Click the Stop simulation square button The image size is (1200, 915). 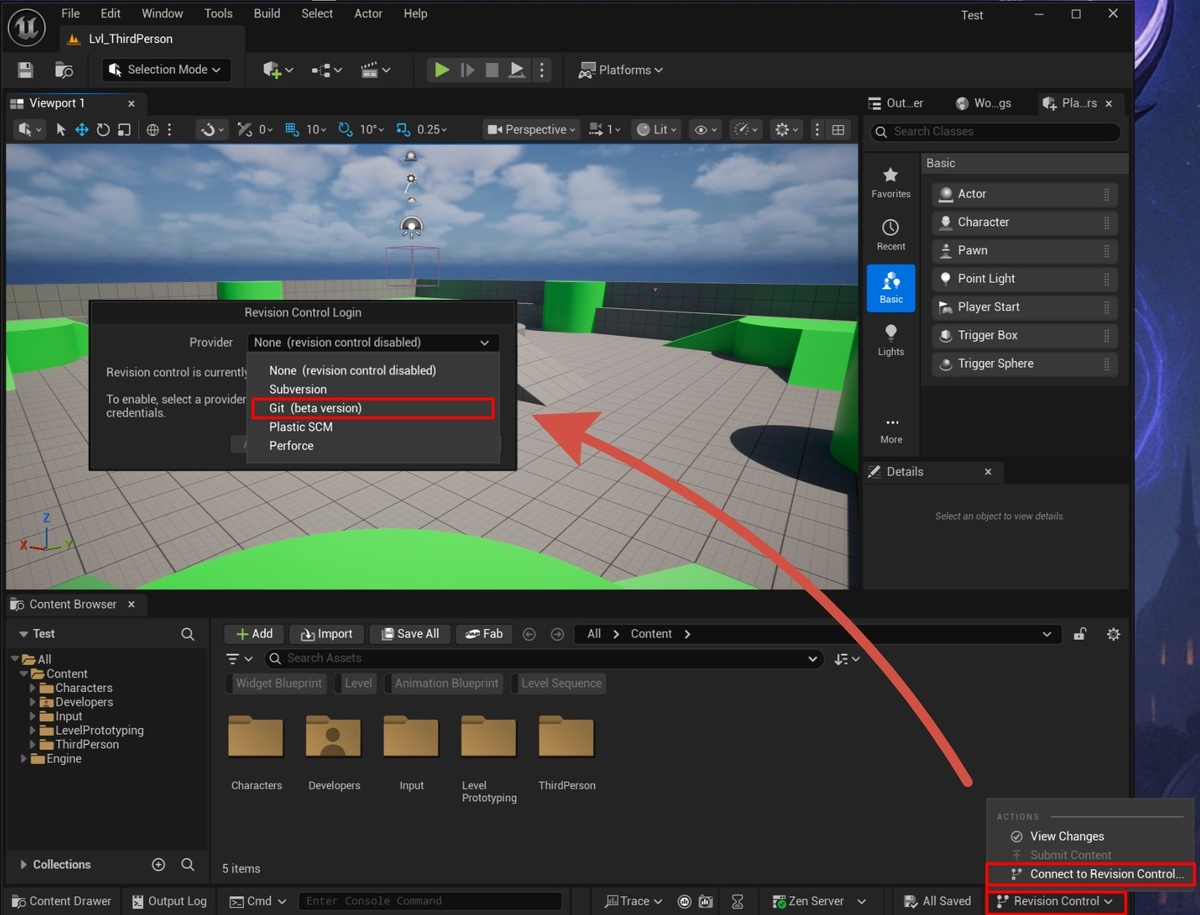click(492, 70)
